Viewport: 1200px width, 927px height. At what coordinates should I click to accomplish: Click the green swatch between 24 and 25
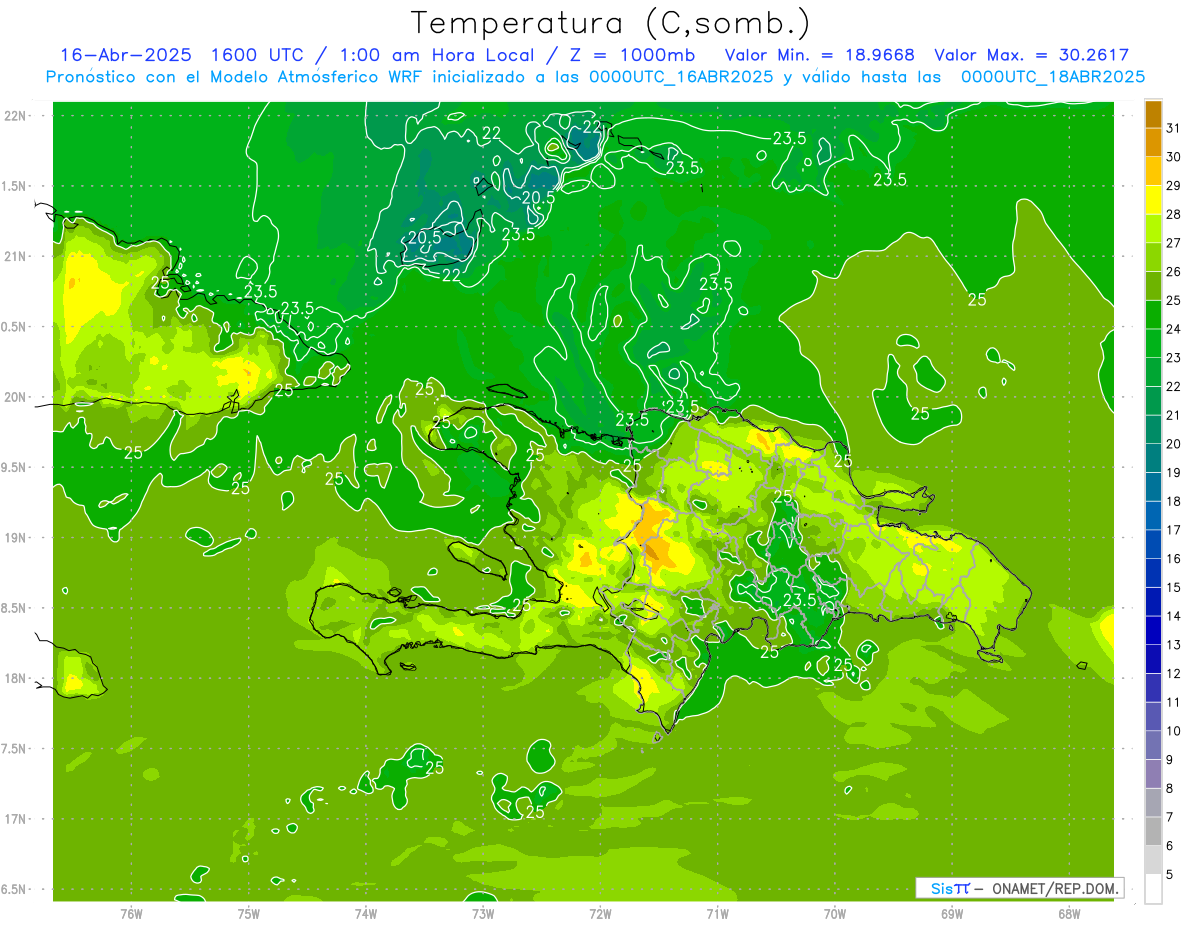pyautogui.click(x=1153, y=315)
